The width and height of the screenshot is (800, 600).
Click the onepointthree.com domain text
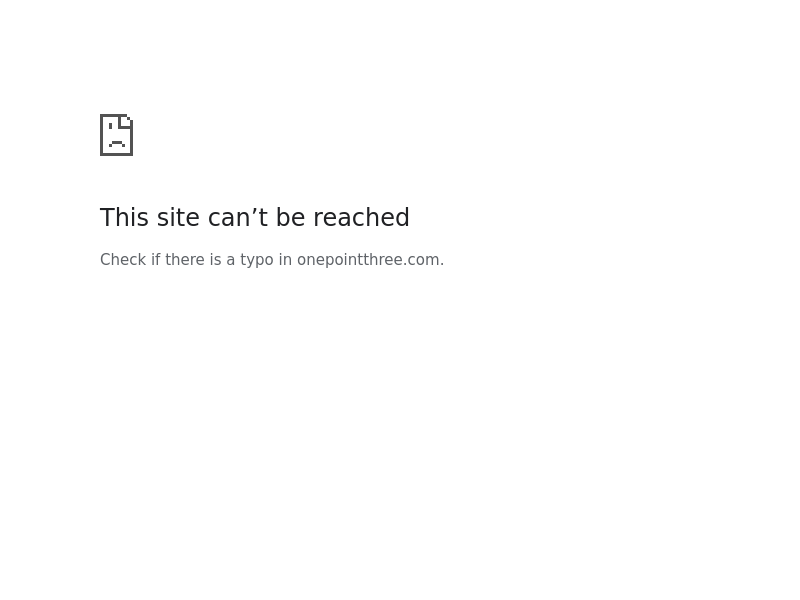[x=368, y=260]
